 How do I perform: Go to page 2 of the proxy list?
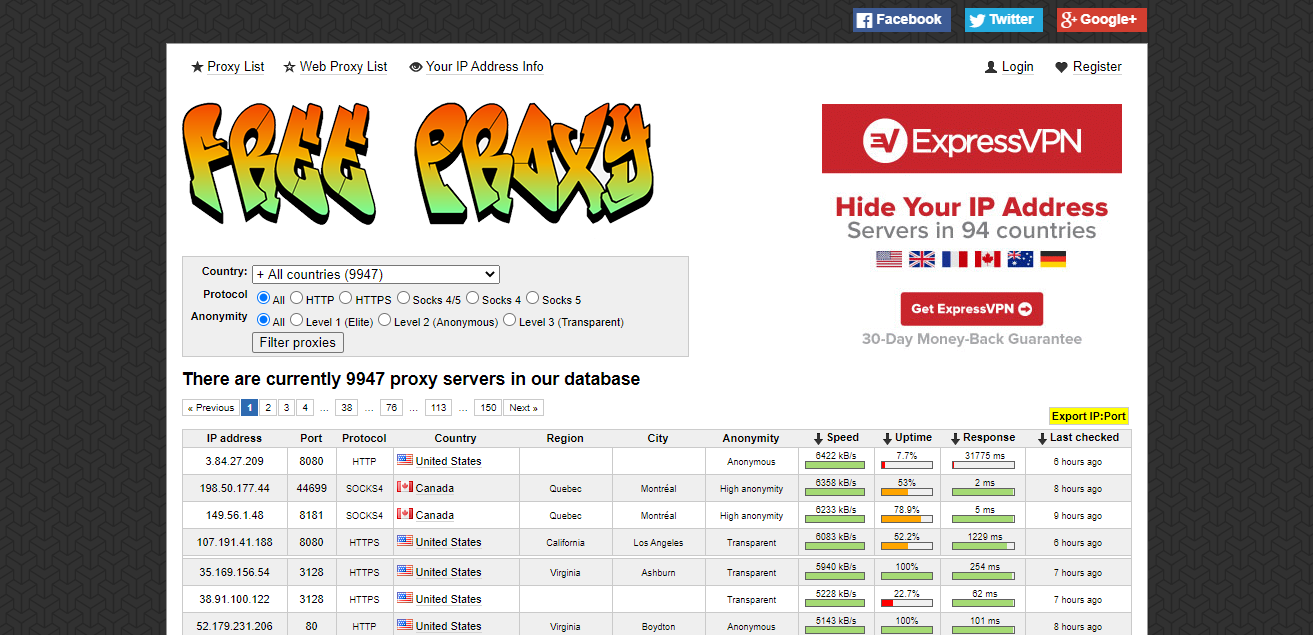(x=267, y=407)
